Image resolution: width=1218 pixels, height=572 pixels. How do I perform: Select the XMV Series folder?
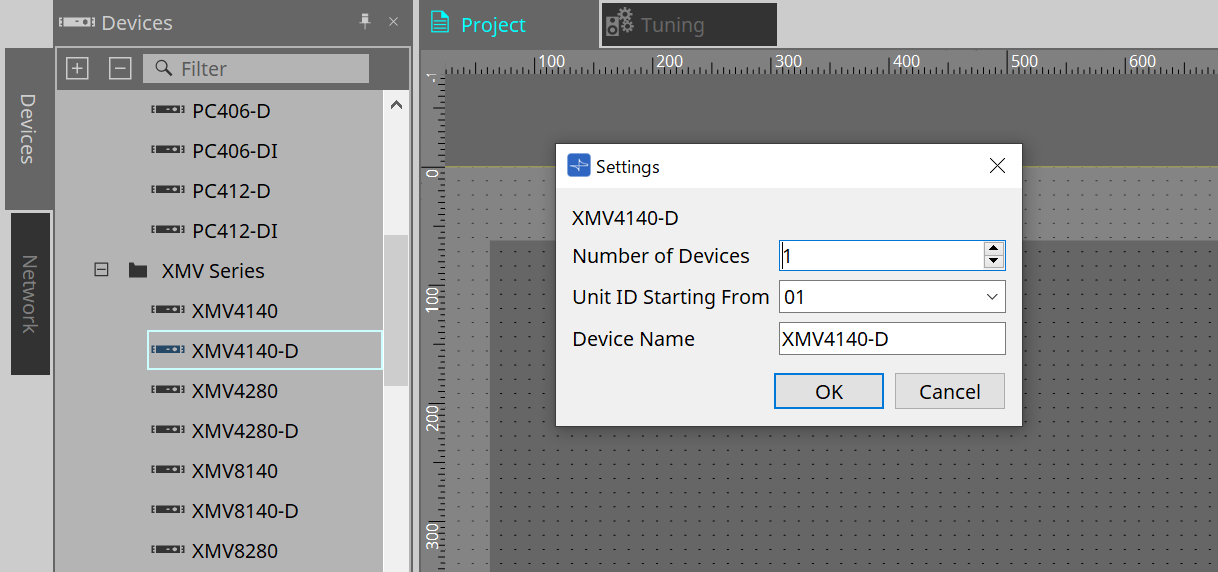coord(212,271)
